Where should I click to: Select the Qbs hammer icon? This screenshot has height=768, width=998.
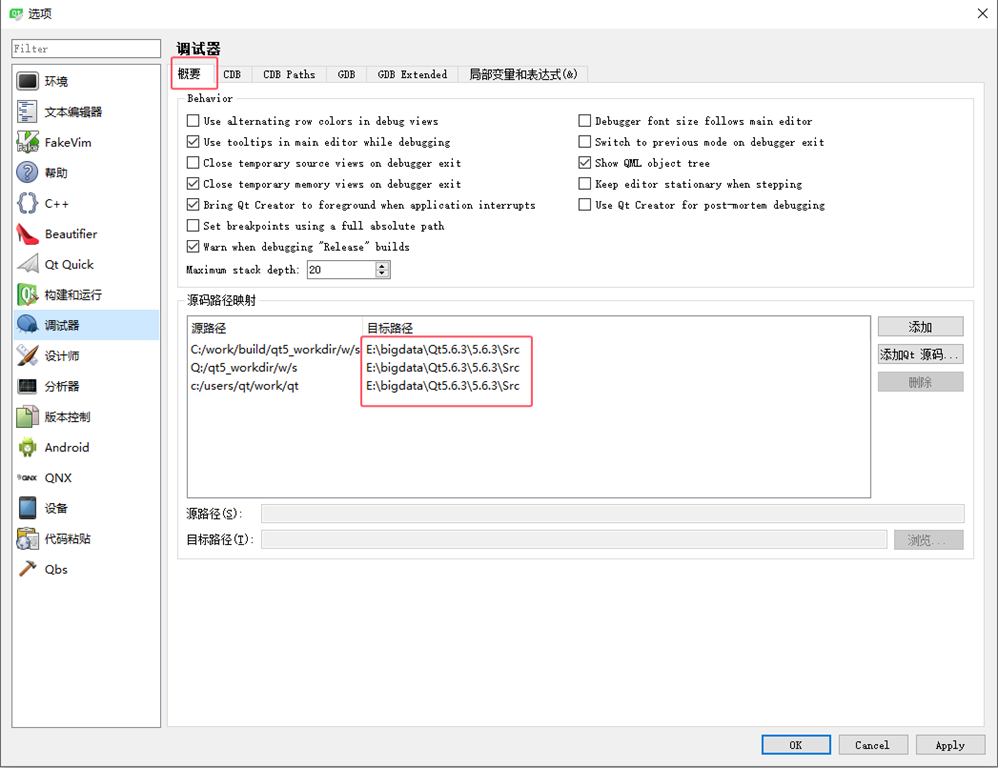click(27, 569)
